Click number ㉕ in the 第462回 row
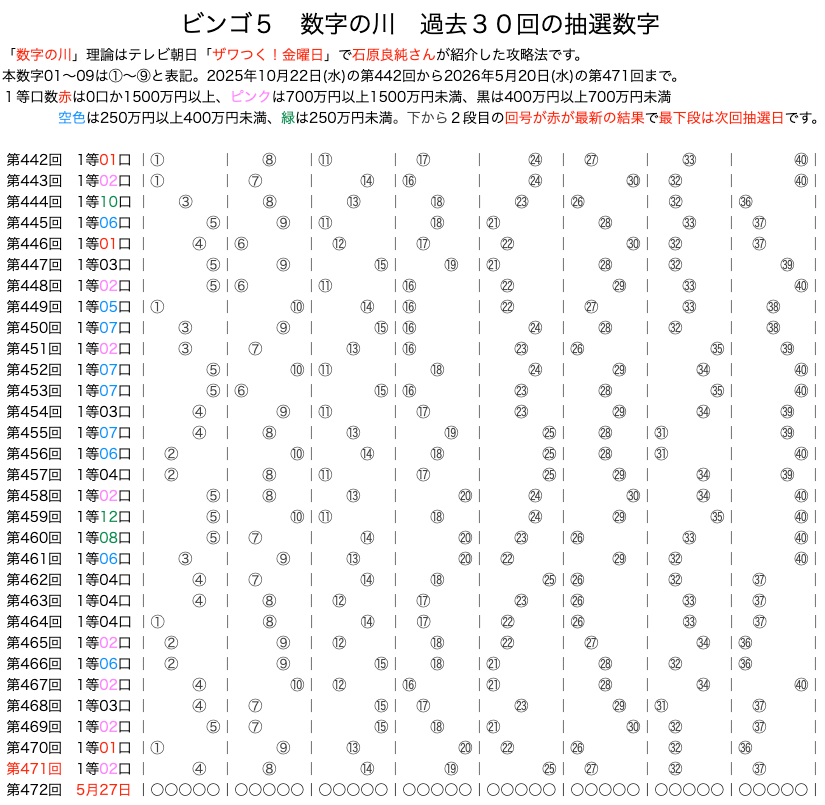 click(x=549, y=580)
